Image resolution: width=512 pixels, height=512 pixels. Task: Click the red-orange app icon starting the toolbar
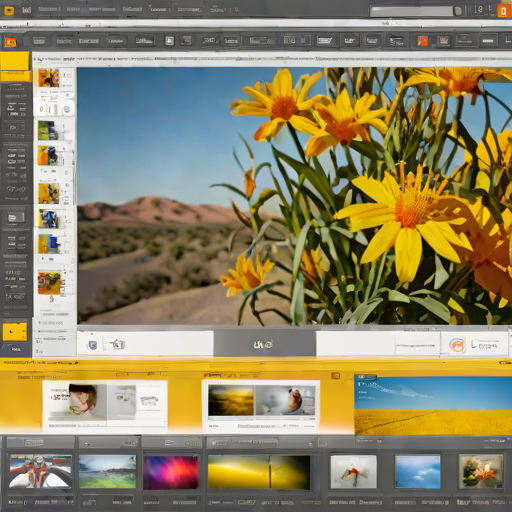click(10, 42)
